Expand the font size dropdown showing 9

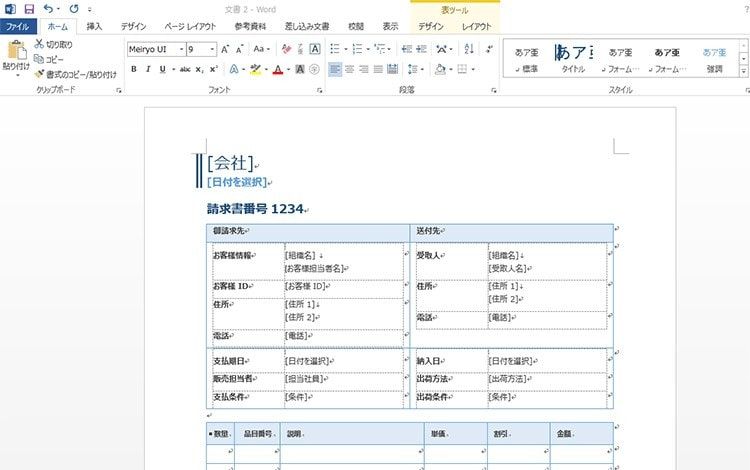213,48
